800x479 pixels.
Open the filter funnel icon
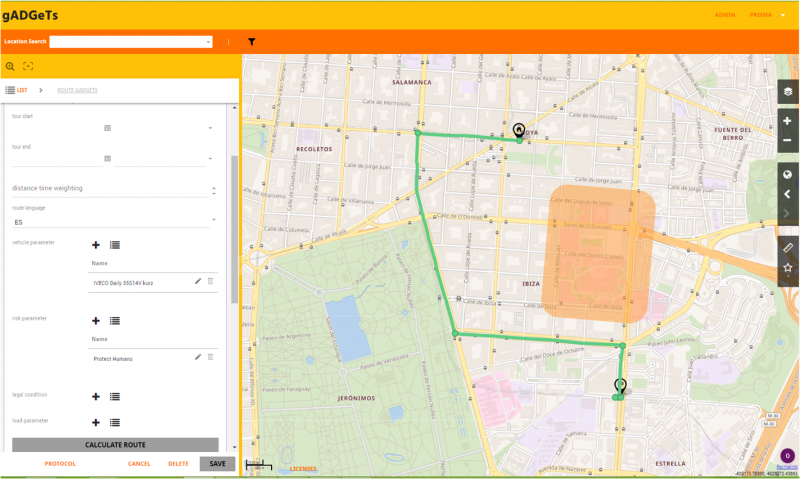click(252, 42)
